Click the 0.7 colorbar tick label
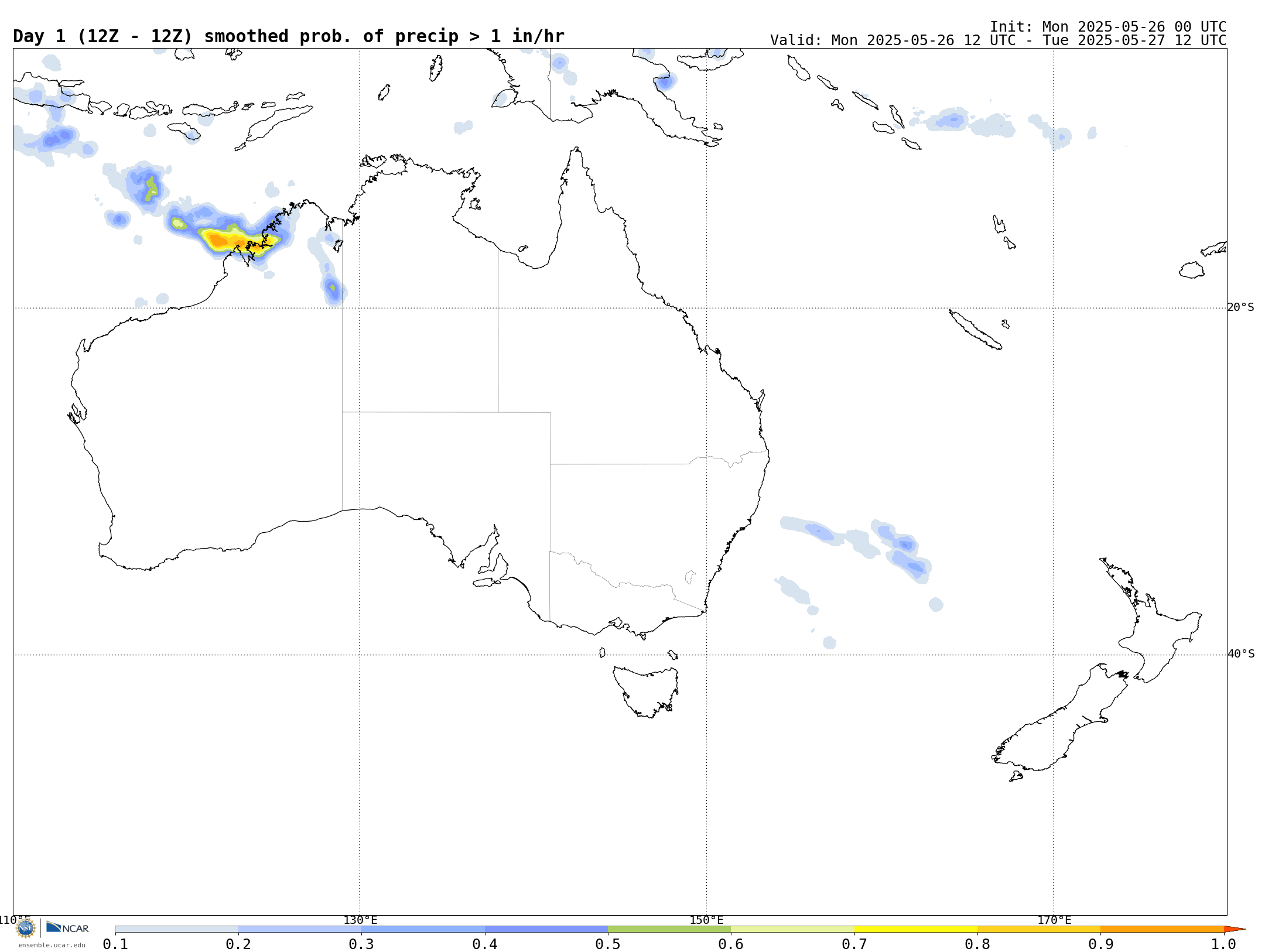Screen dimensions: 1265x952 click(x=854, y=944)
